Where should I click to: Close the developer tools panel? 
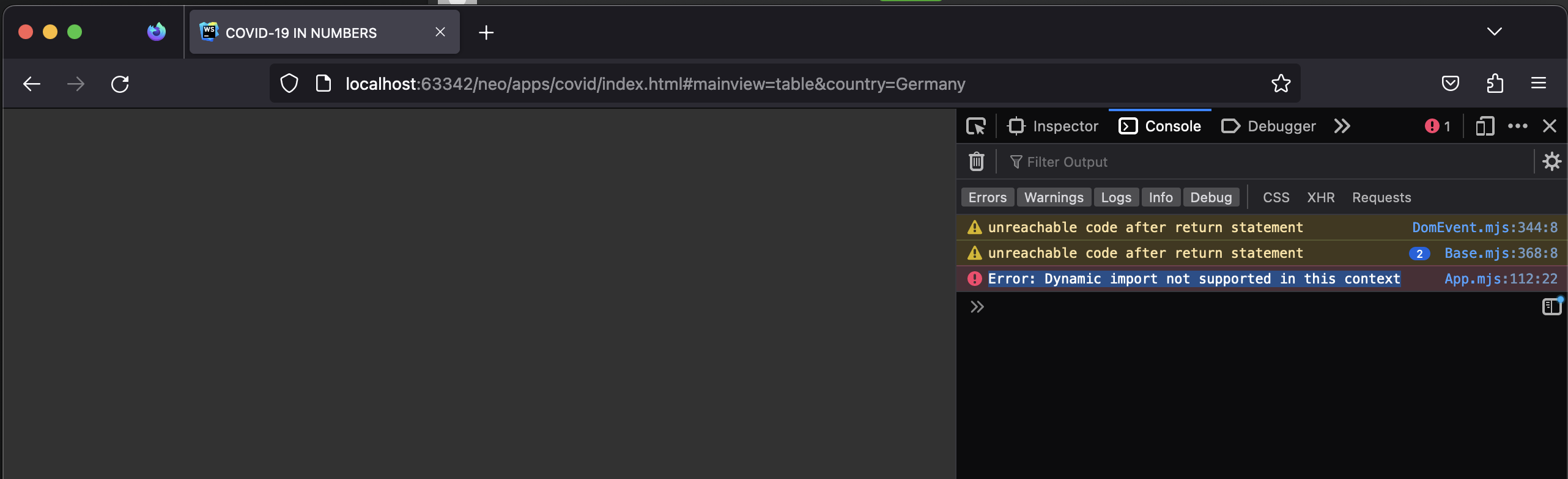point(1550,126)
